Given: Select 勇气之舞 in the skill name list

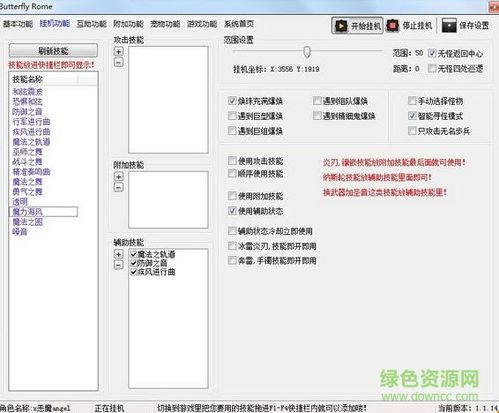Looking at the screenshot, I should (27, 192).
